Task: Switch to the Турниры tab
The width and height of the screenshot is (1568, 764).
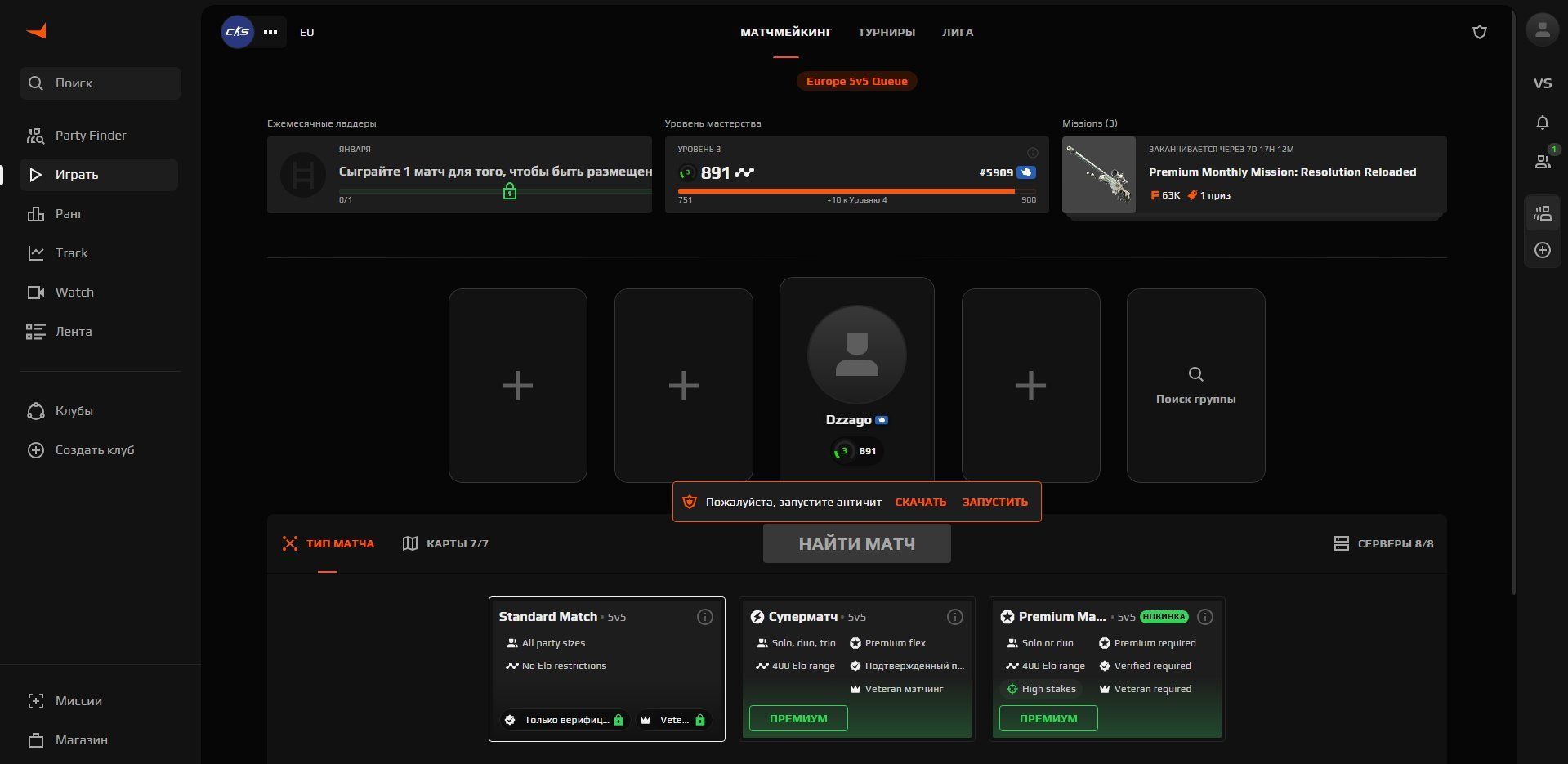Action: pyautogui.click(x=886, y=33)
